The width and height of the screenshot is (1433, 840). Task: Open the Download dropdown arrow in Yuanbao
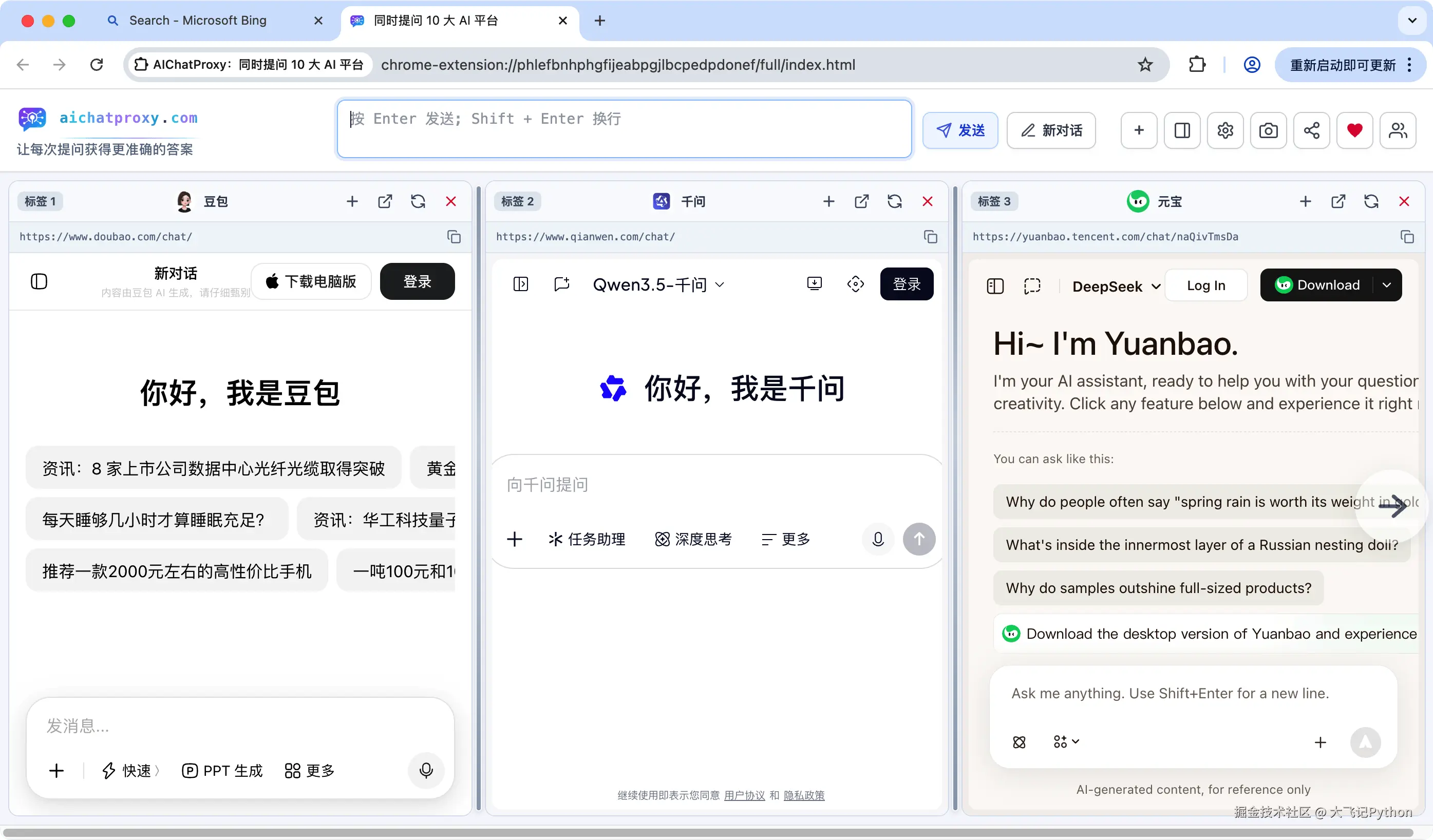[x=1387, y=285]
